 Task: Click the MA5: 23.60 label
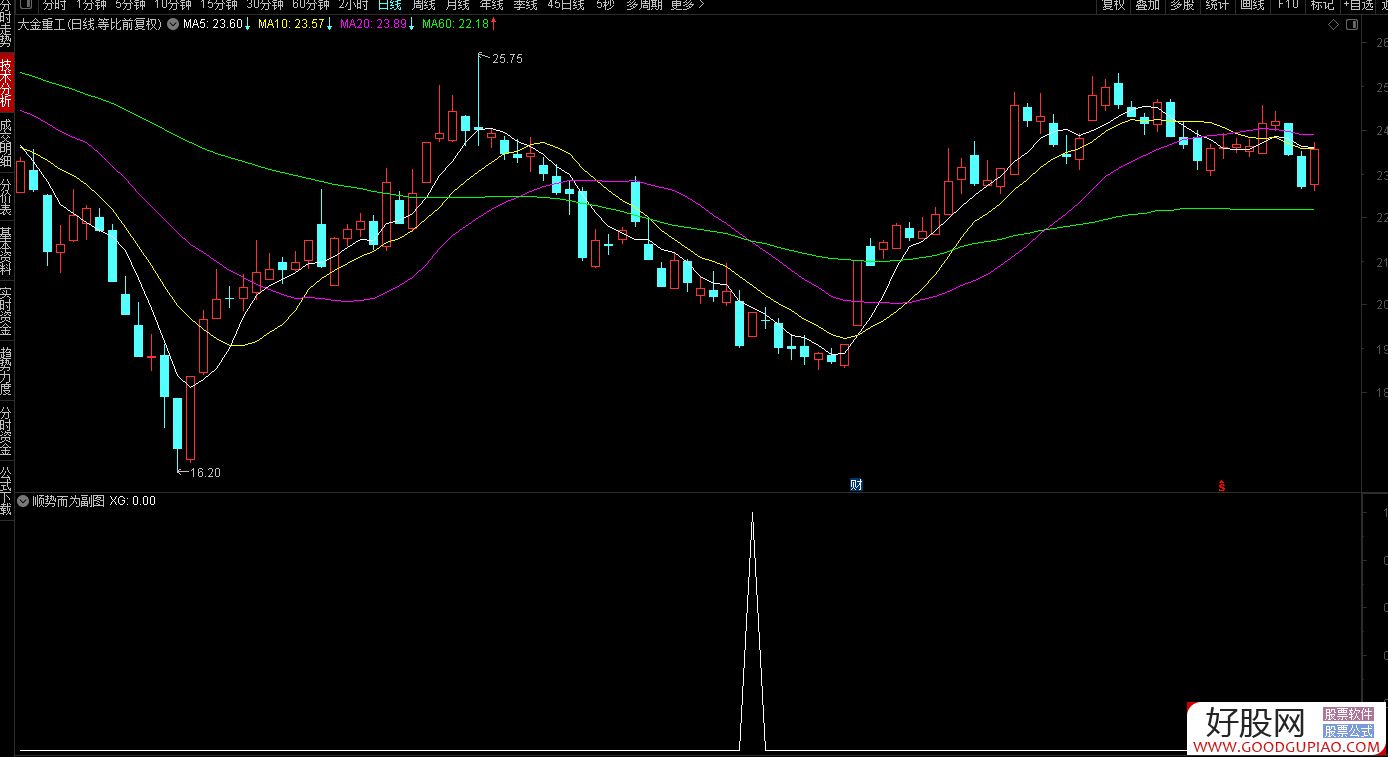pyautogui.click(x=213, y=24)
